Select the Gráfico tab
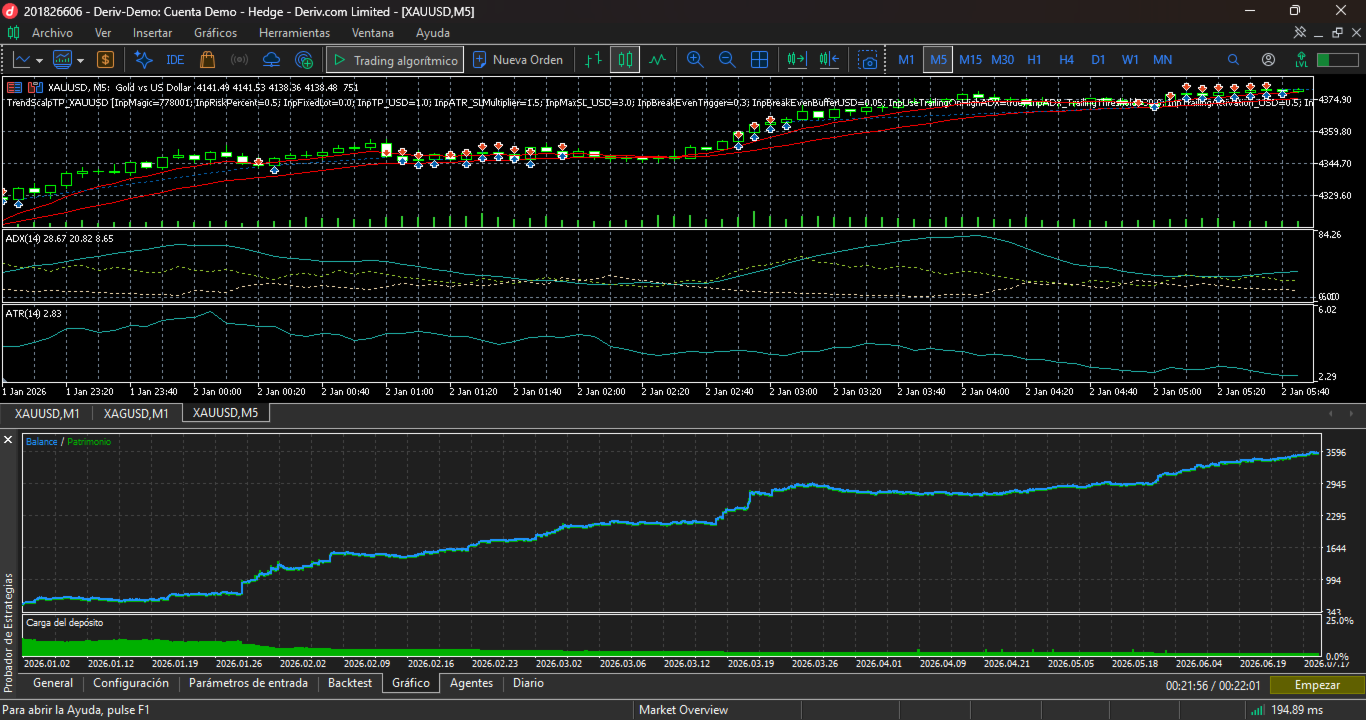Viewport: 1366px width, 720px height. 411,683
